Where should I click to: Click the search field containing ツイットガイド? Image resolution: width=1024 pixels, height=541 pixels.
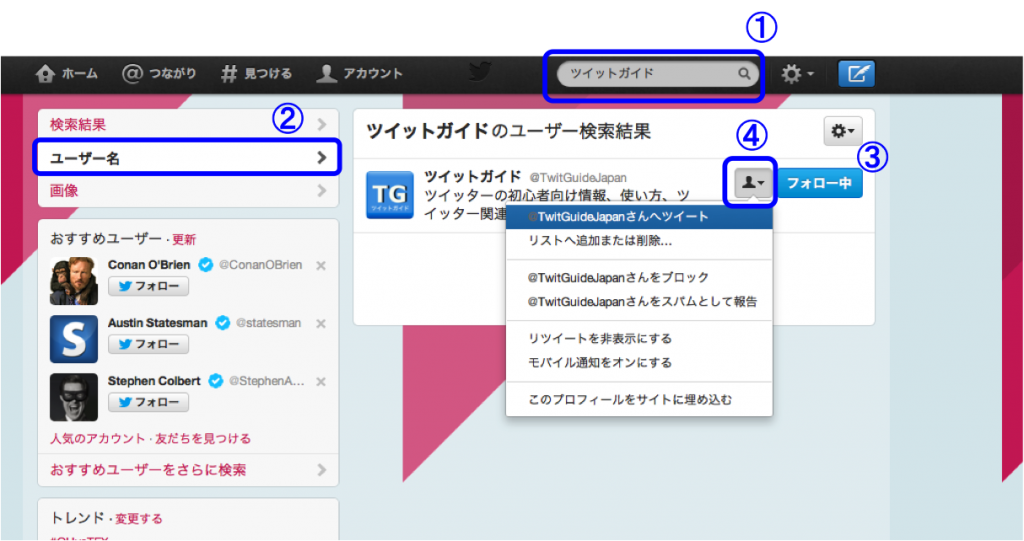pos(657,74)
